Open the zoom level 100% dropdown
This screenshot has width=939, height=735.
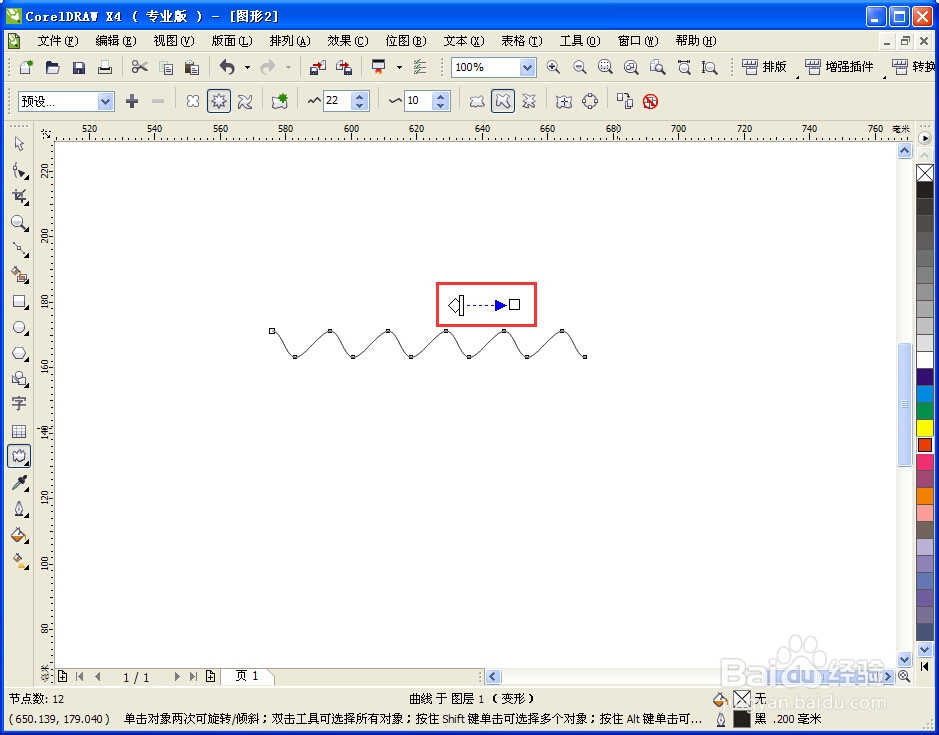(x=527, y=68)
